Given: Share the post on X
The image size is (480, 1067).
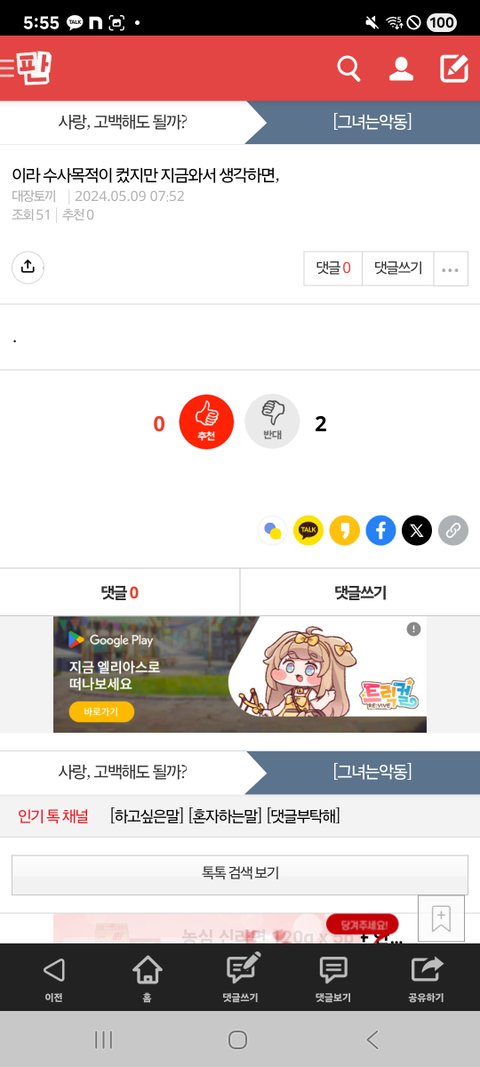Looking at the screenshot, I should tap(417, 530).
